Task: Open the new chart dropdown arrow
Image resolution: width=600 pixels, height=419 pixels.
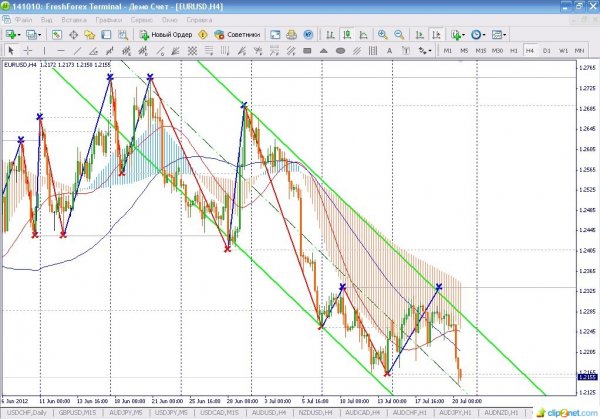Action: click(21, 34)
